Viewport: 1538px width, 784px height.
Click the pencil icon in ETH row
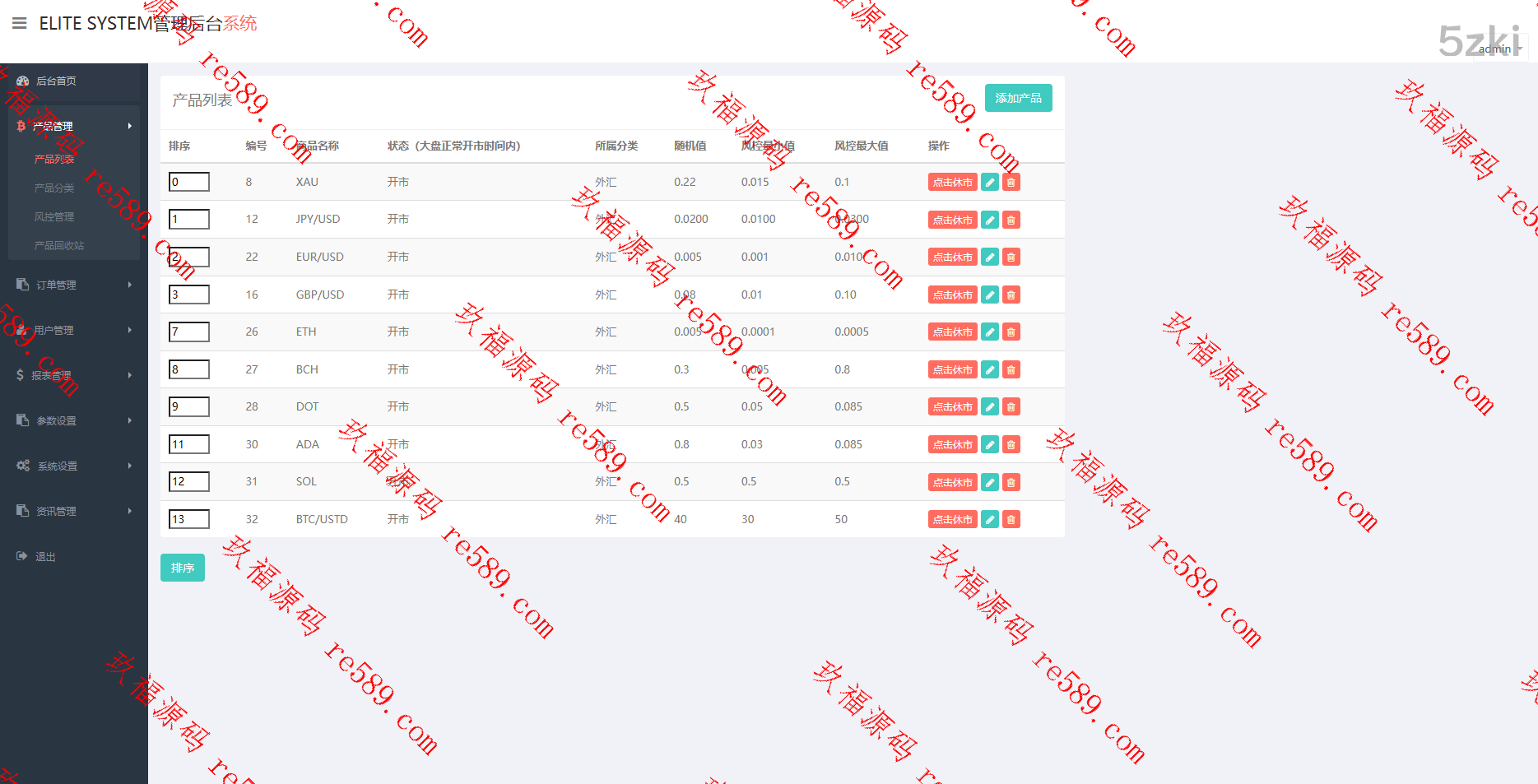(990, 332)
